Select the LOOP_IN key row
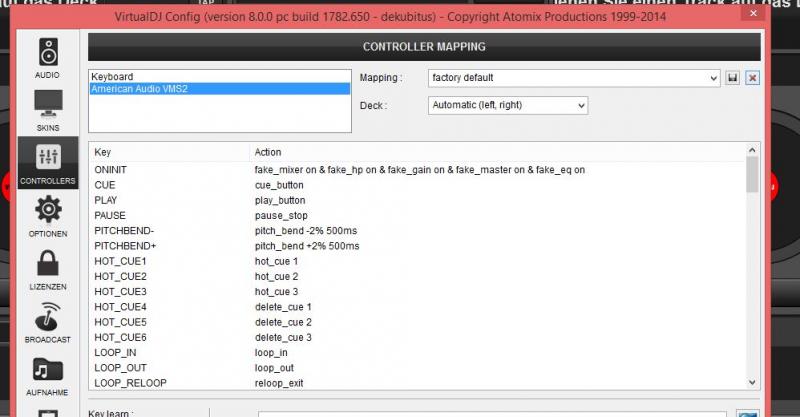800x417 pixels. click(417, 353)
